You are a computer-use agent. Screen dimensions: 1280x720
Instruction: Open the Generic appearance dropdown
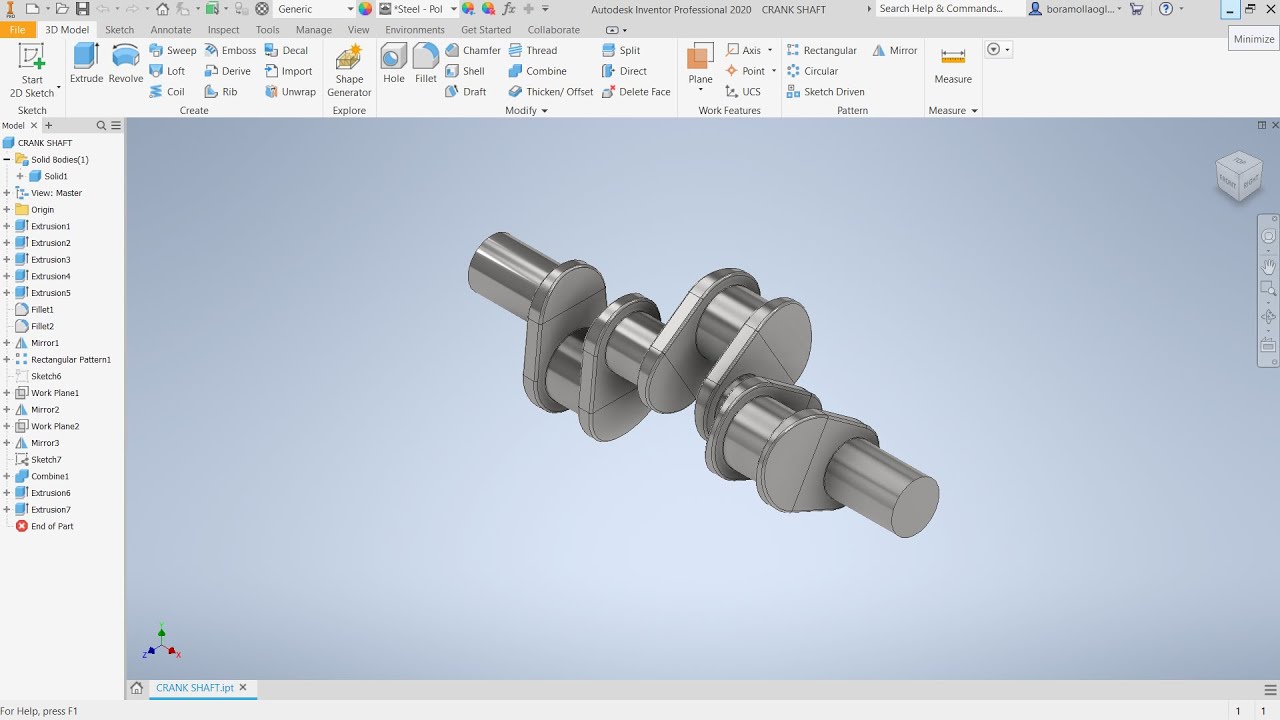[350, 9]
